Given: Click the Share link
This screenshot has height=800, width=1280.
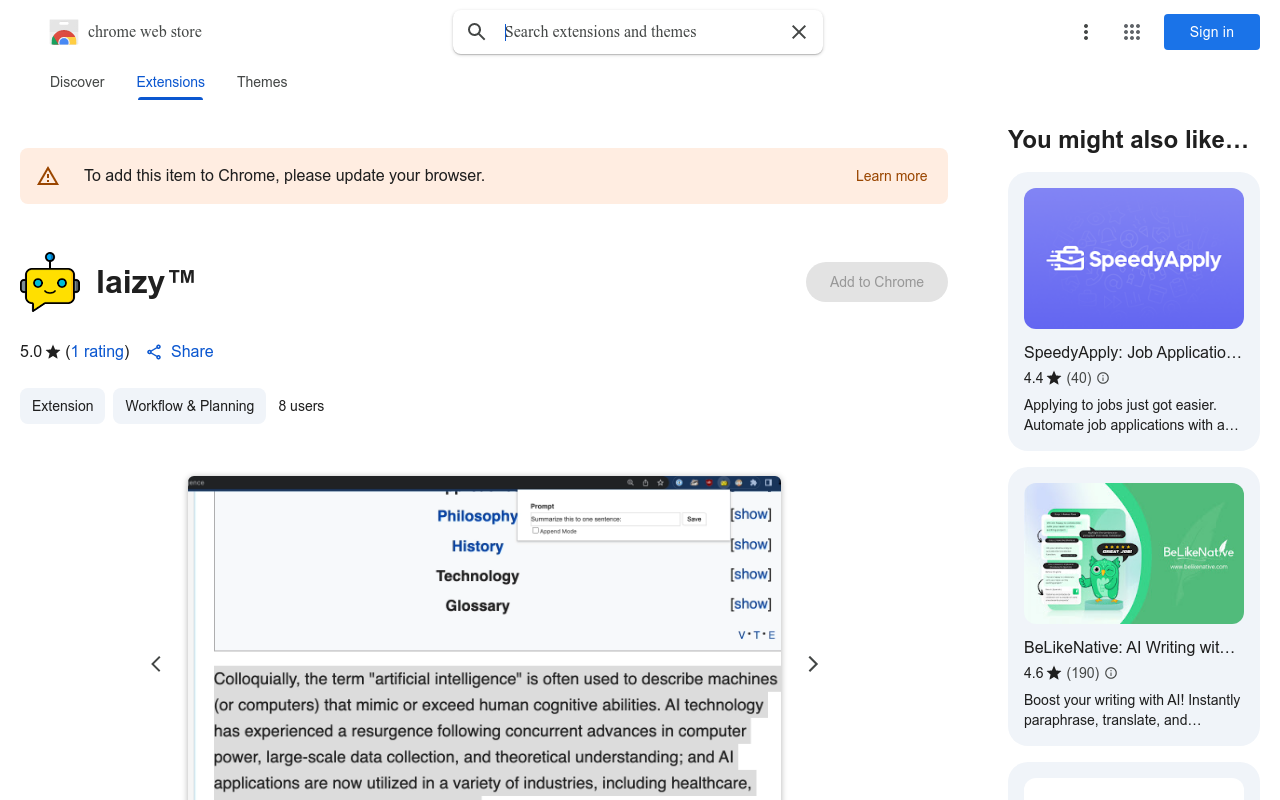Looking at the screenshot, I should pos(180,351).
